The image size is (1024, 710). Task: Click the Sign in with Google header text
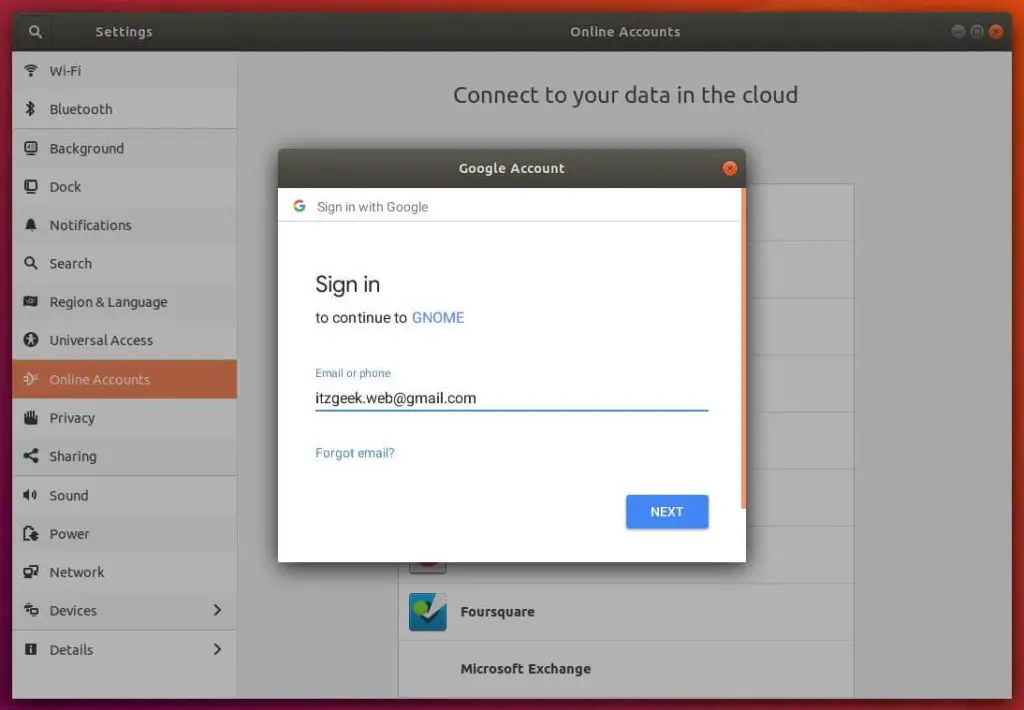372,206
